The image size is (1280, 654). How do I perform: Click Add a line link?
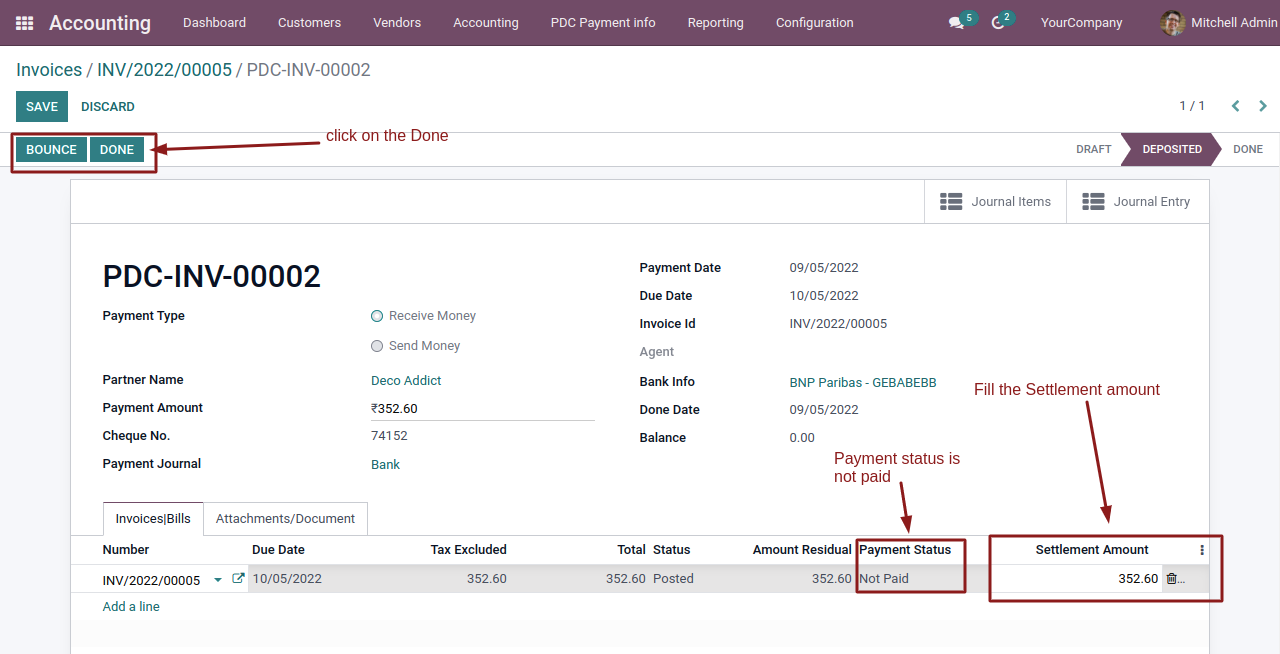pyautogui.click(x=131, y=607)
